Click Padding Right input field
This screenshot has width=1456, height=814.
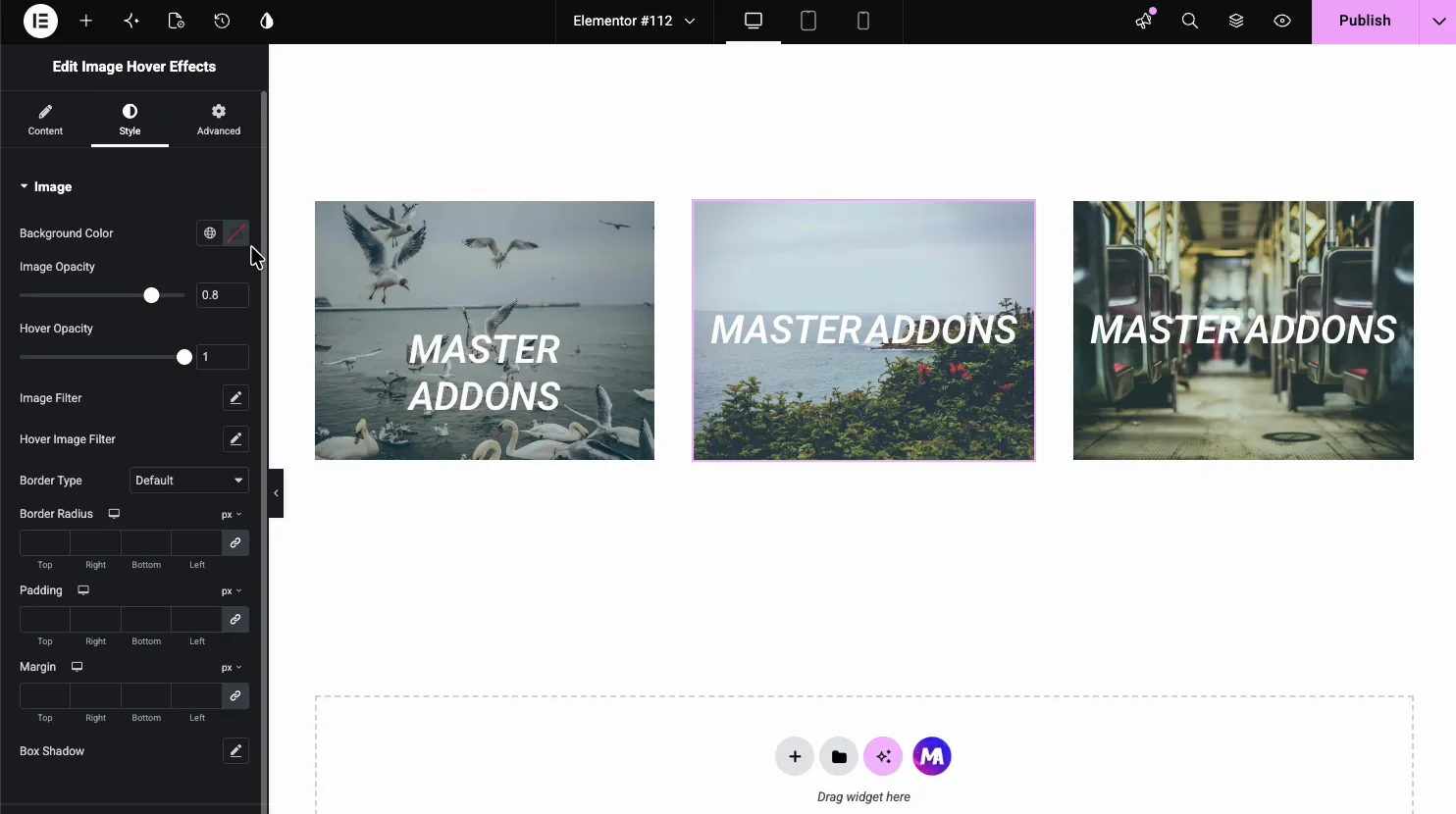tap(95, 620)
